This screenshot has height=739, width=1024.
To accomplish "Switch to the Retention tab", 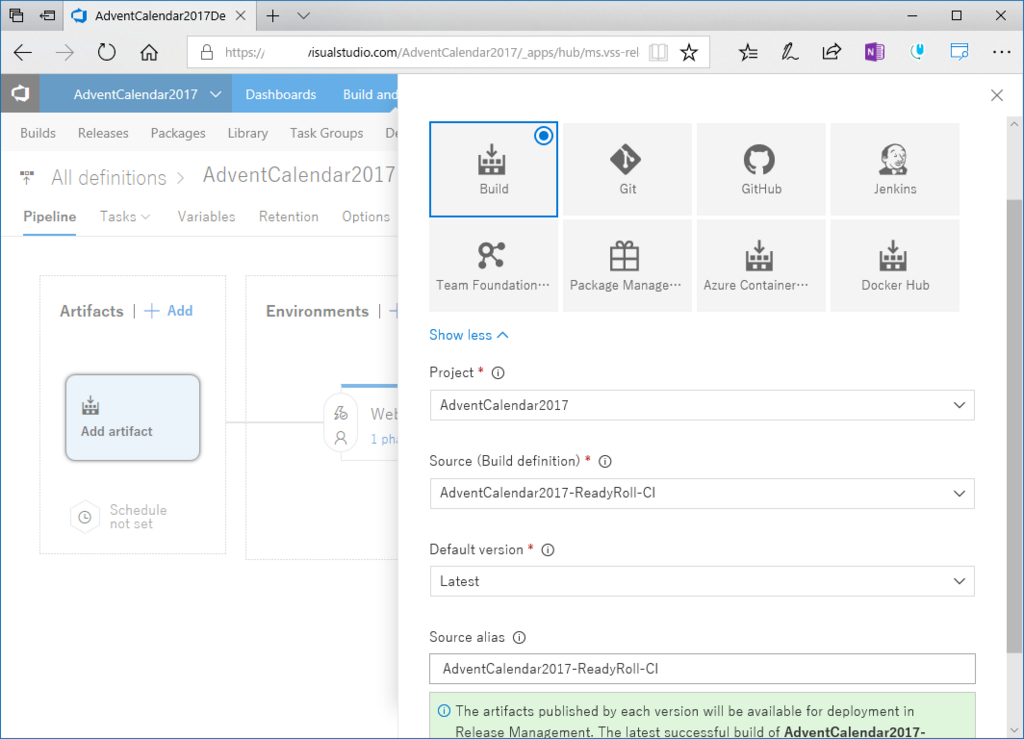I will click(x=289, y=217).
